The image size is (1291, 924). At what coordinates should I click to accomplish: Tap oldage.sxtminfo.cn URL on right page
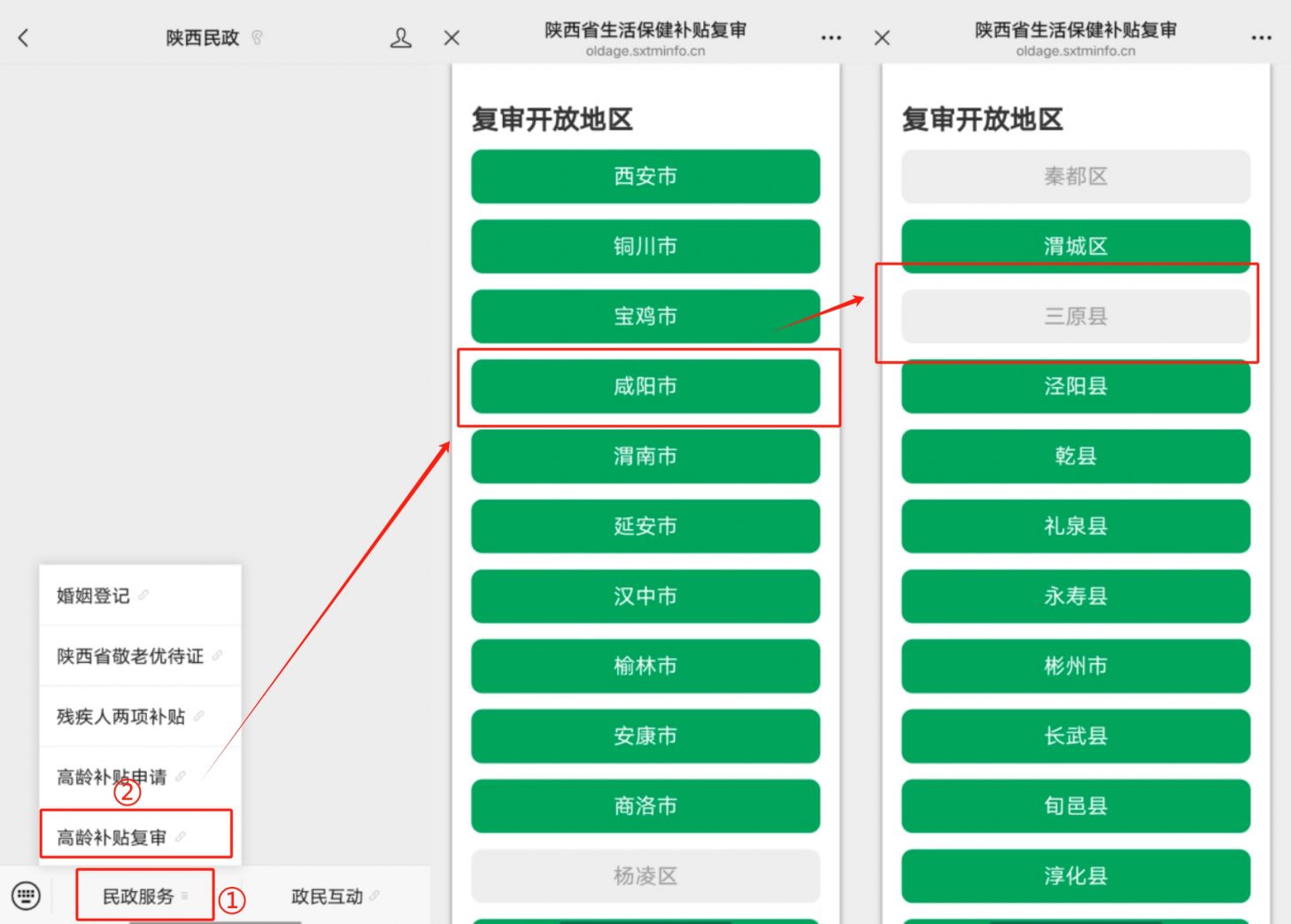coord(1076,51)
